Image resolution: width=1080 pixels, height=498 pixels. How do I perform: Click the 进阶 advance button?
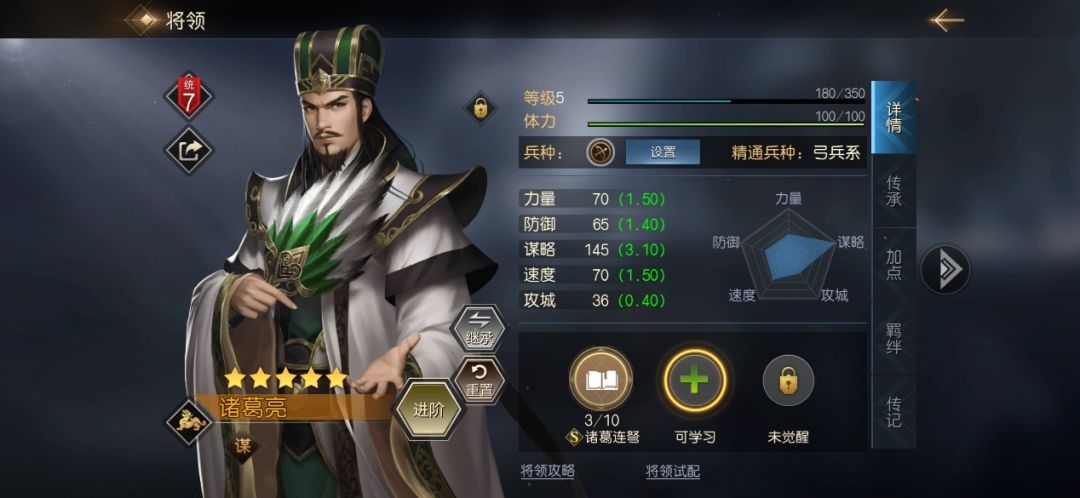tap(428, 409)
